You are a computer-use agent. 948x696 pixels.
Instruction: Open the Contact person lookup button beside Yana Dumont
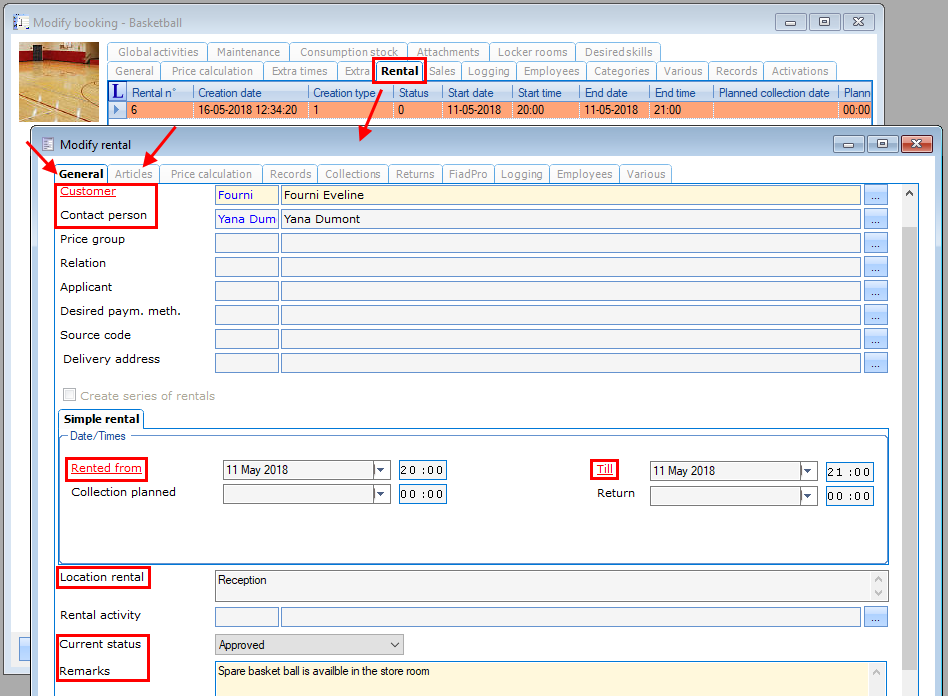pyautogui.click(x=875, y=219)
